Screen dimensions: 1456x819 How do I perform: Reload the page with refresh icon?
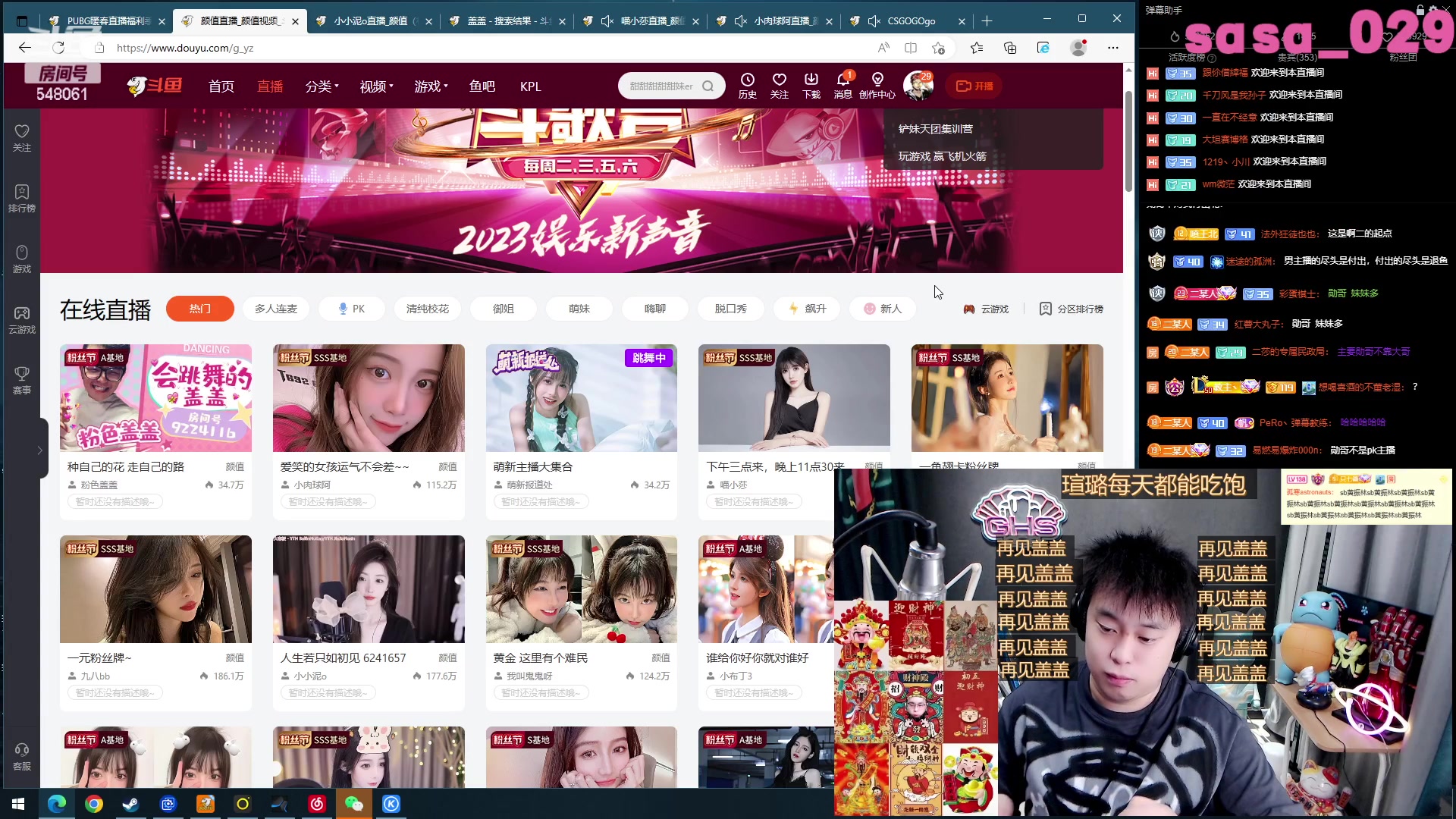pyautogui.click(x=58, y=48)
